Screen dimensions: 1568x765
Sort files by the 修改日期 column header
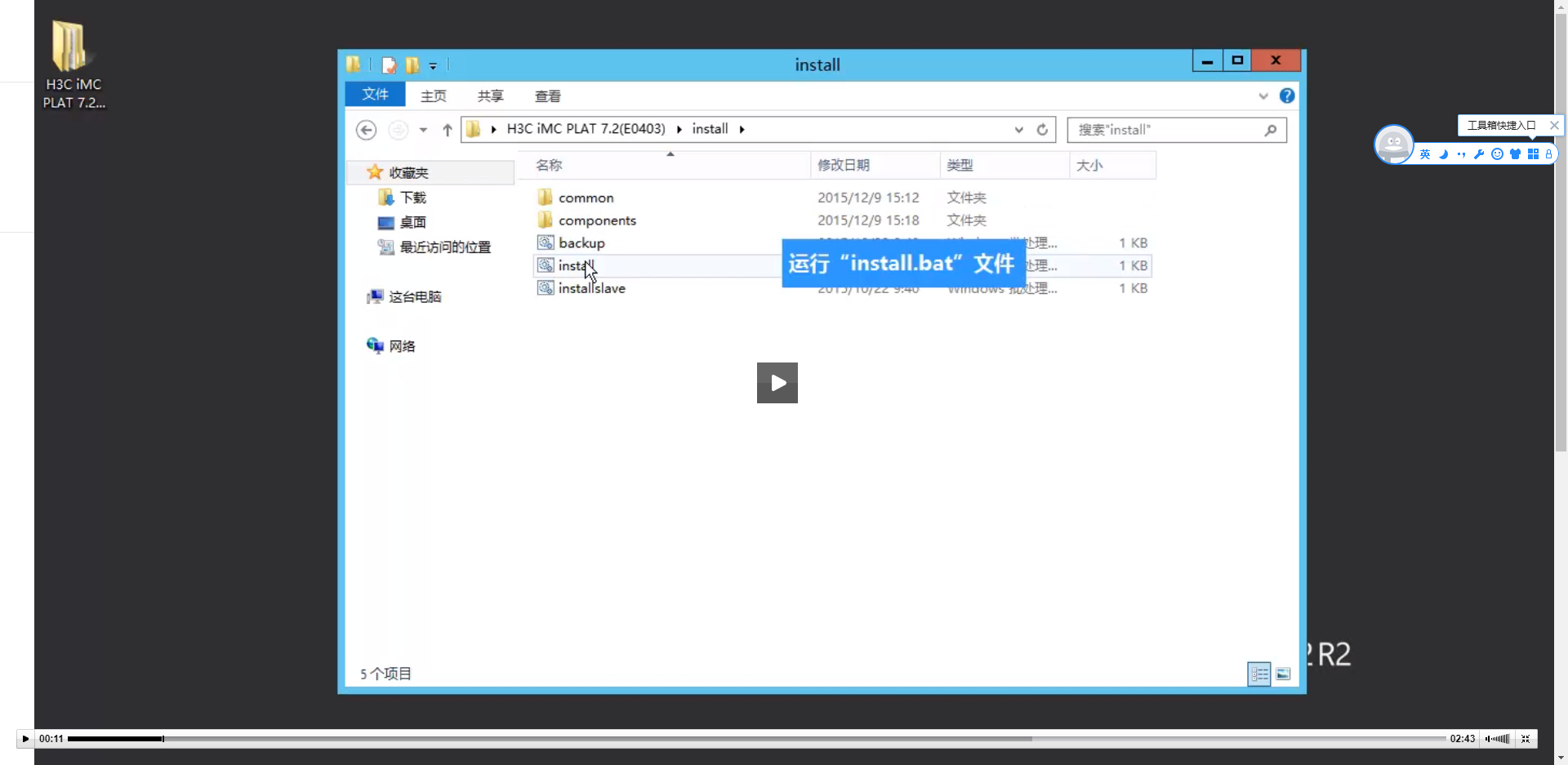tap(875, 165)
